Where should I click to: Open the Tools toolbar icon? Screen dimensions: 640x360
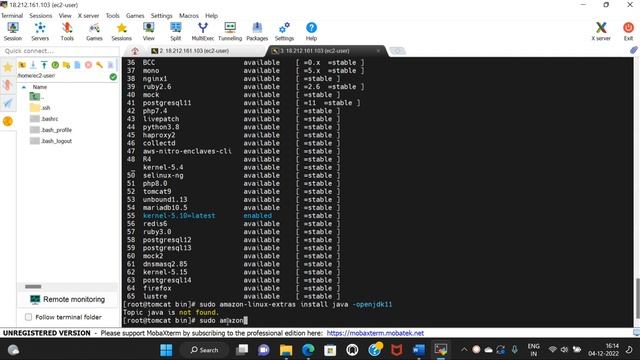pos(67,31)
